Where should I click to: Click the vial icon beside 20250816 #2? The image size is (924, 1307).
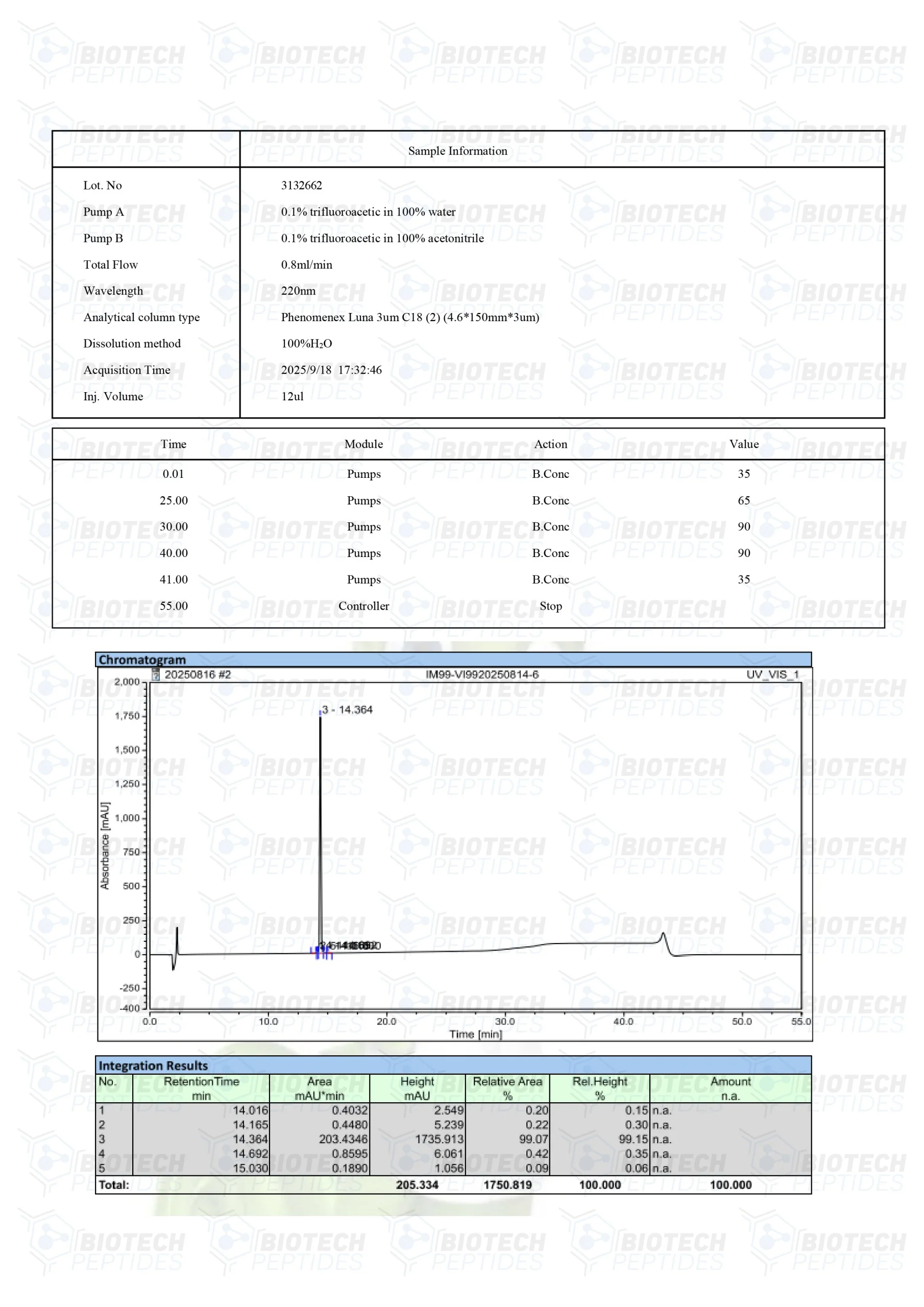click(x=155, y=674)
